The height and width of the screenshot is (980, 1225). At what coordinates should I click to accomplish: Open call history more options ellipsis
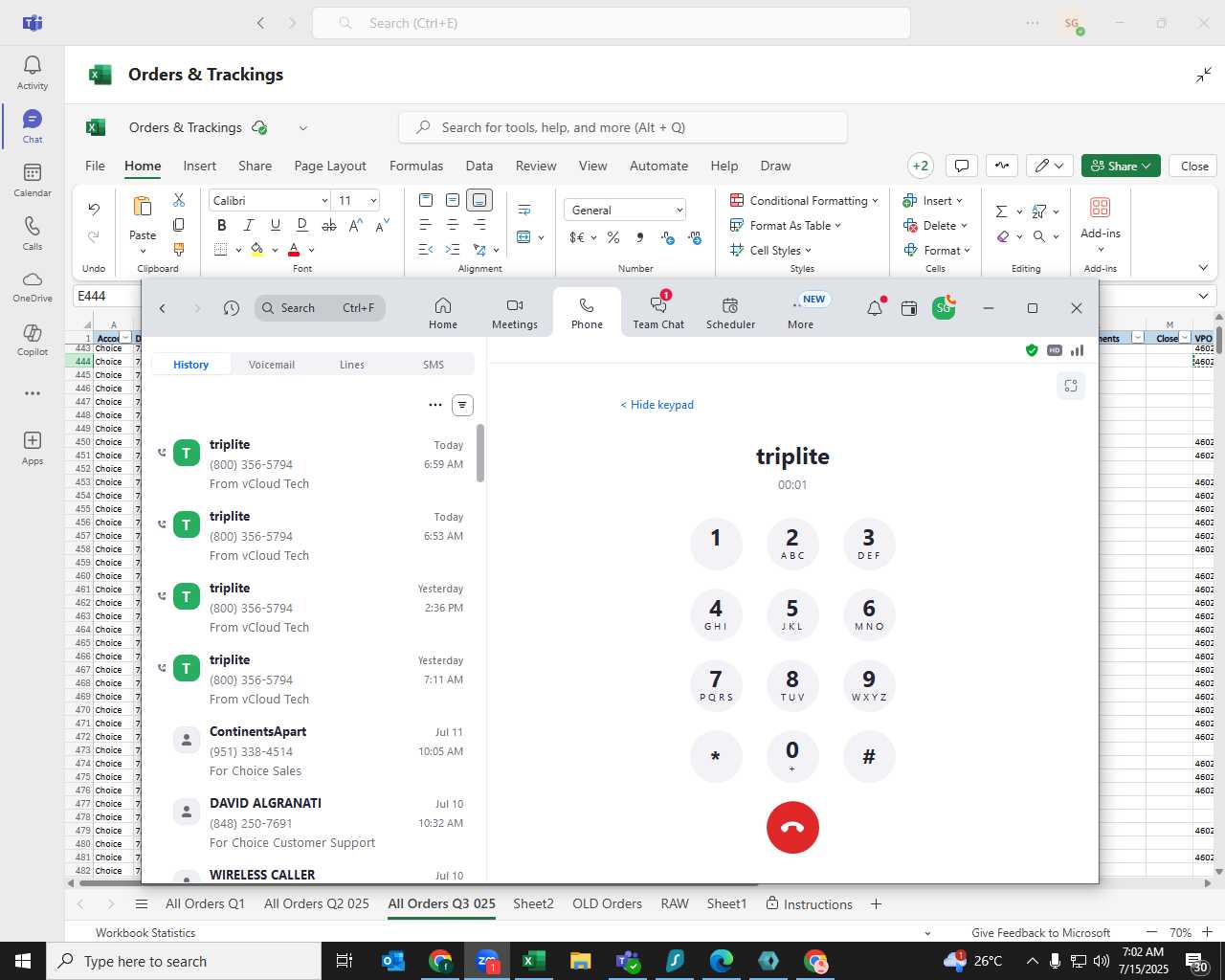pyautogui.click(x=435, y=405)
